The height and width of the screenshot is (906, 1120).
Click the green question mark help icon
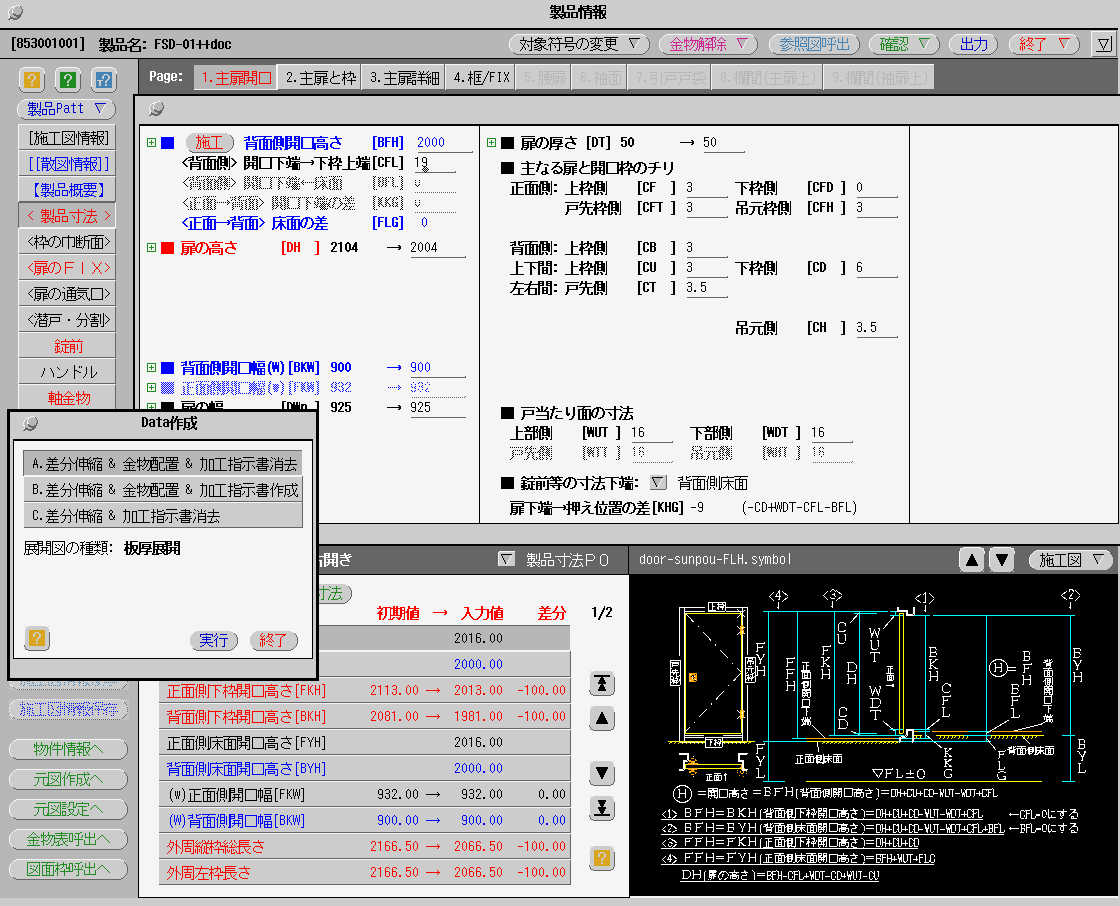67,79
